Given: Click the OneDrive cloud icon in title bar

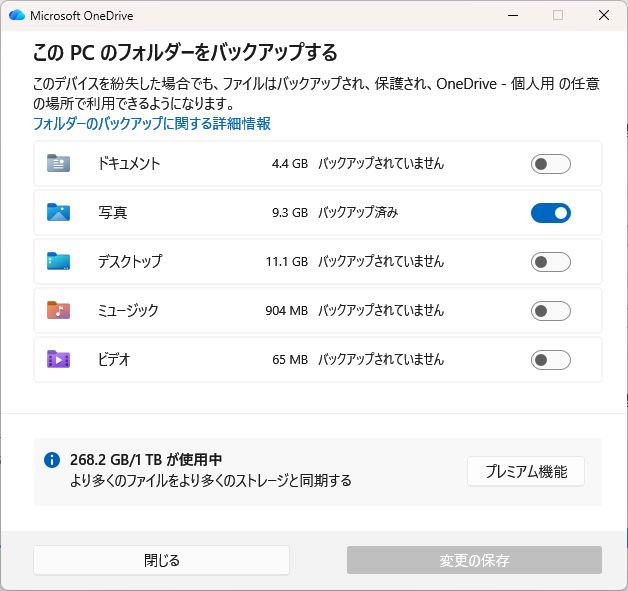Looking at the screenshot, I should (x=17, y=15).
